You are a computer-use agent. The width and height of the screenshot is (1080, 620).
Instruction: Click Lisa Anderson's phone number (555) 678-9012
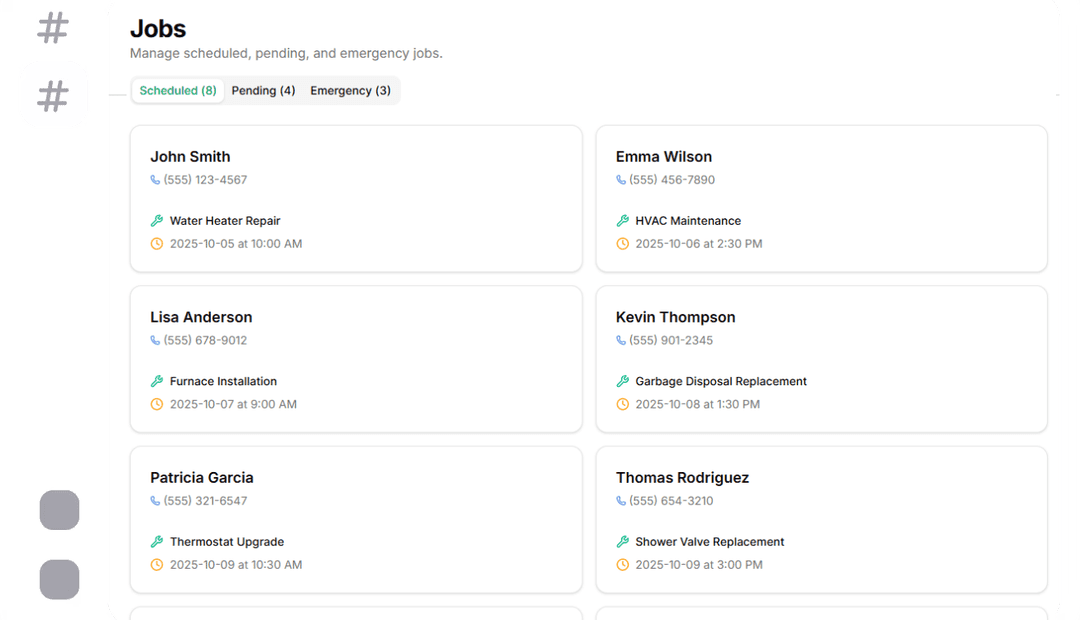tap(205, 341)
